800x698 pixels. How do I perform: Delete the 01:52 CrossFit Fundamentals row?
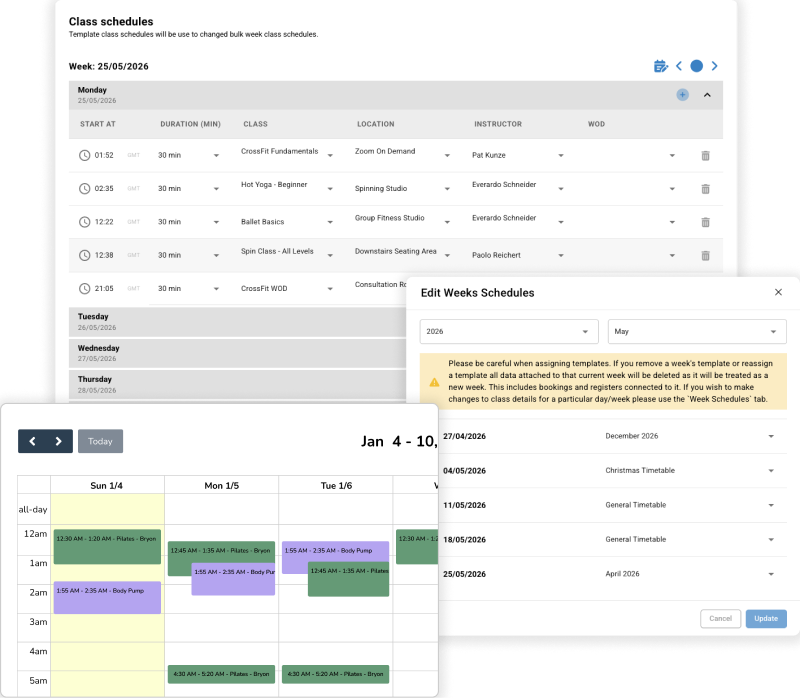705,156
